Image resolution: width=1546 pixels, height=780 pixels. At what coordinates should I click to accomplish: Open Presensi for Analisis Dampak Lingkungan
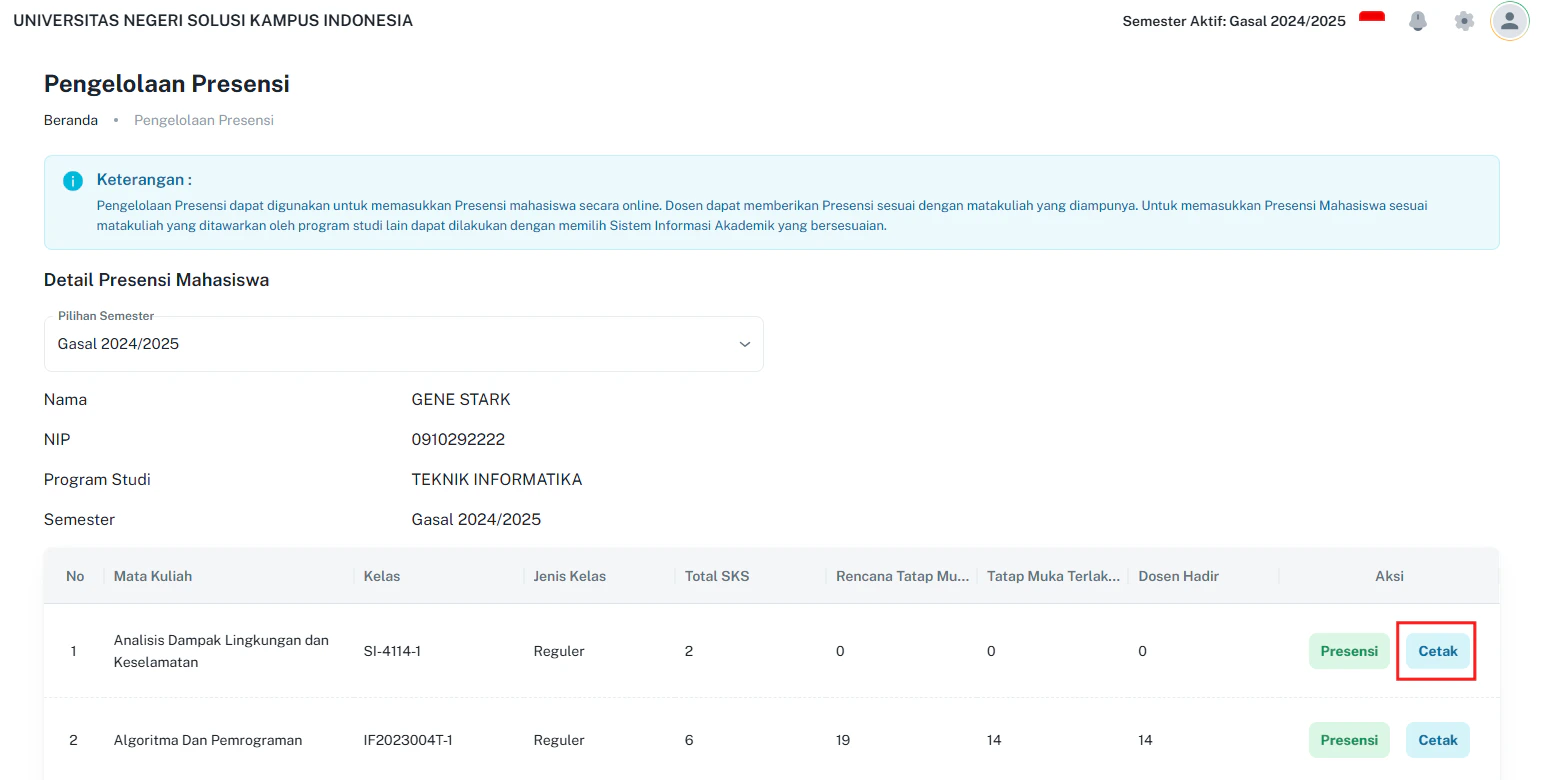[1349, 651]
